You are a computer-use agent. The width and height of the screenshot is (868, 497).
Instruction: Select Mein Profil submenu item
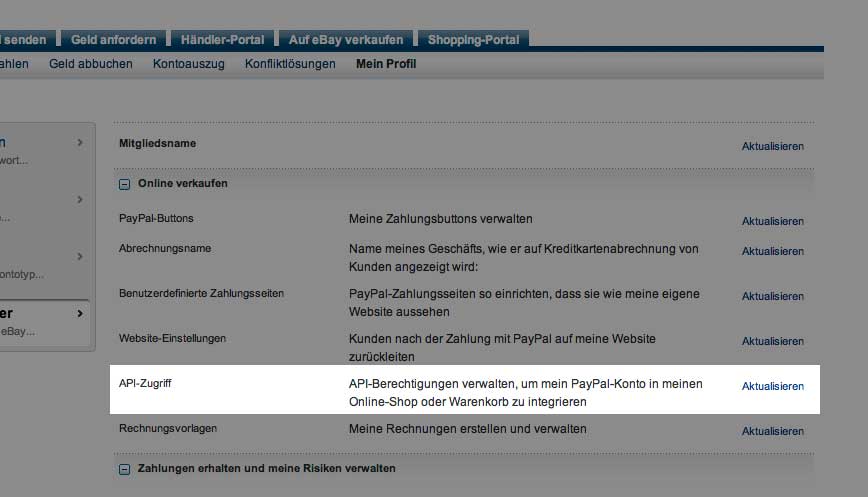point(386,64)
